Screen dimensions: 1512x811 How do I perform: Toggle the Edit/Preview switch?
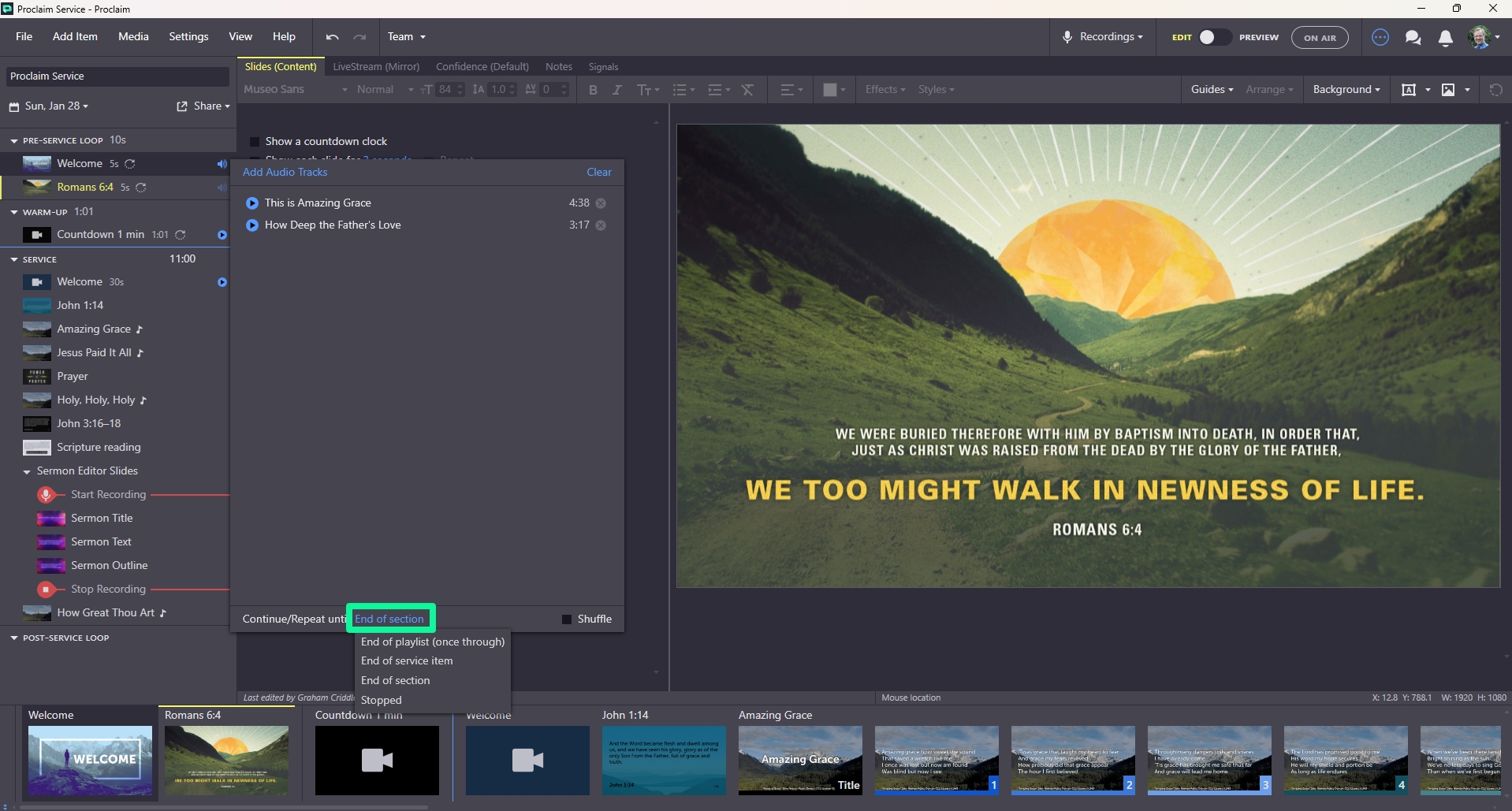pos(1214,37)
